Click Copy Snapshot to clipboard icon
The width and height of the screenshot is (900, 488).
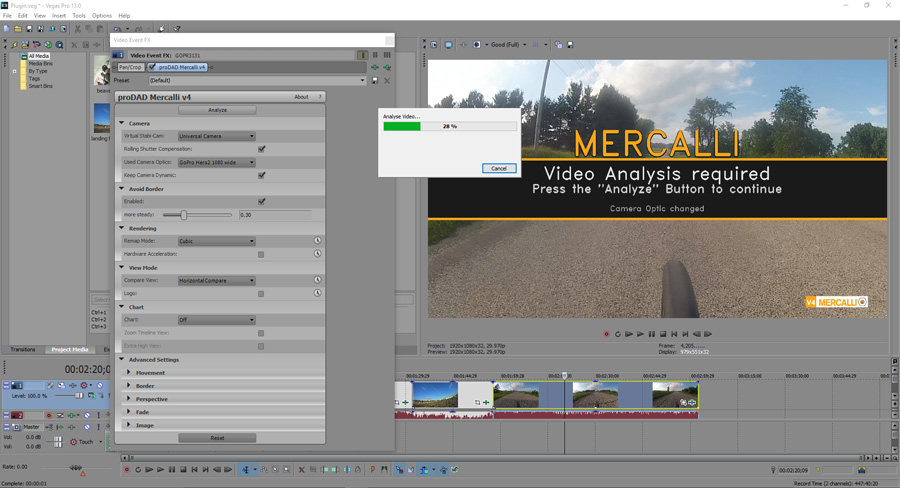coord(558,45)
